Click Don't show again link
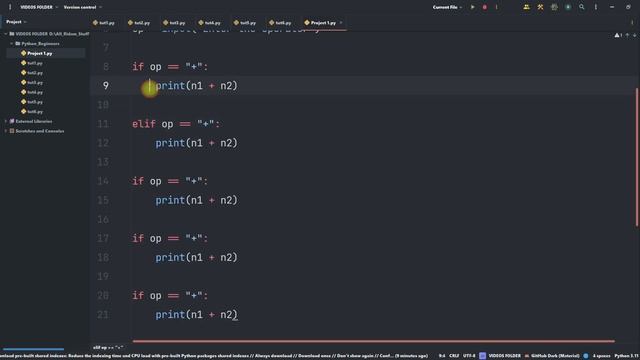Screen dimensions: 640x360 (x=355, y=356)
